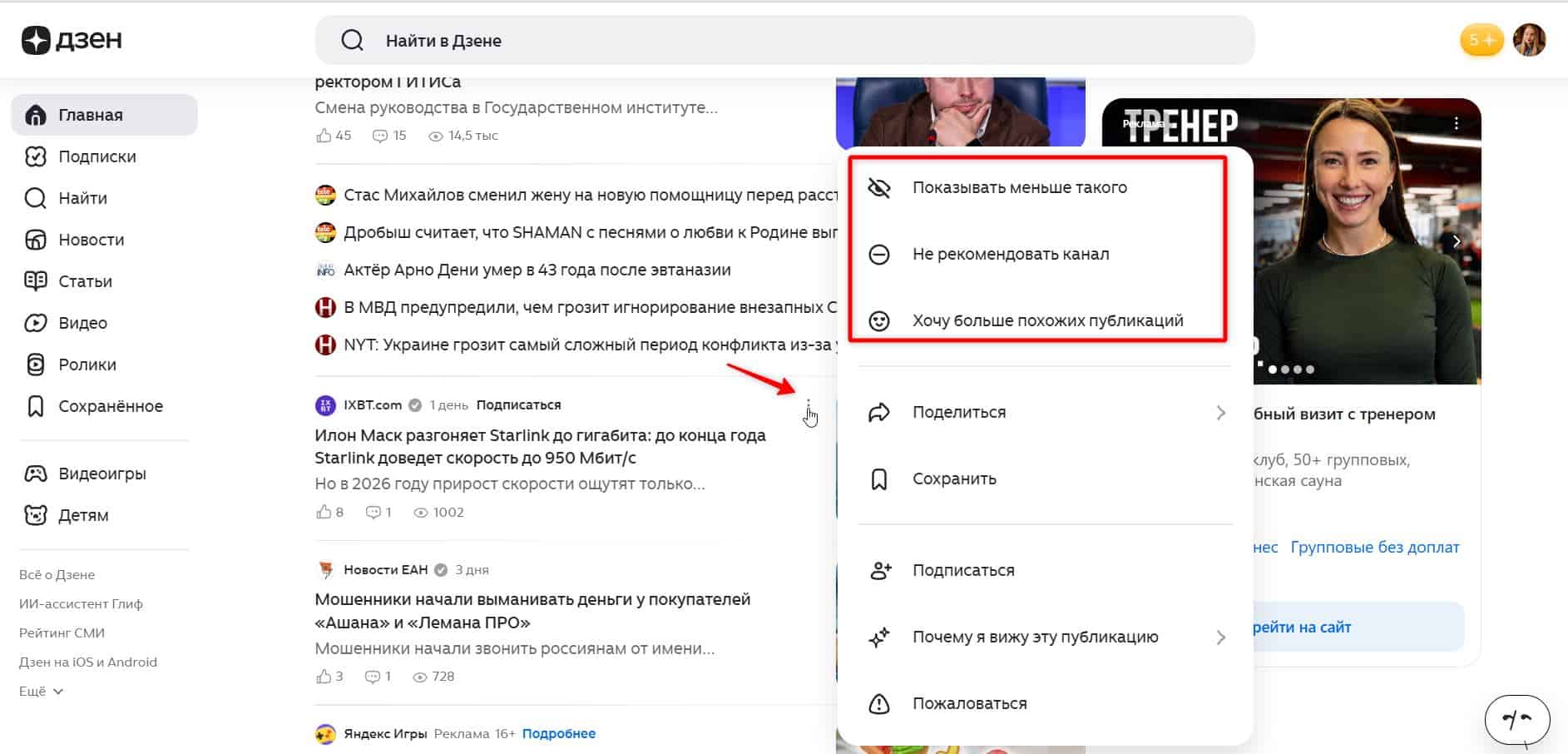Click Подписаться next to IXBT.com
Image resolution: width=1568 pixels, height=754 pixels.
coord(518,404)
